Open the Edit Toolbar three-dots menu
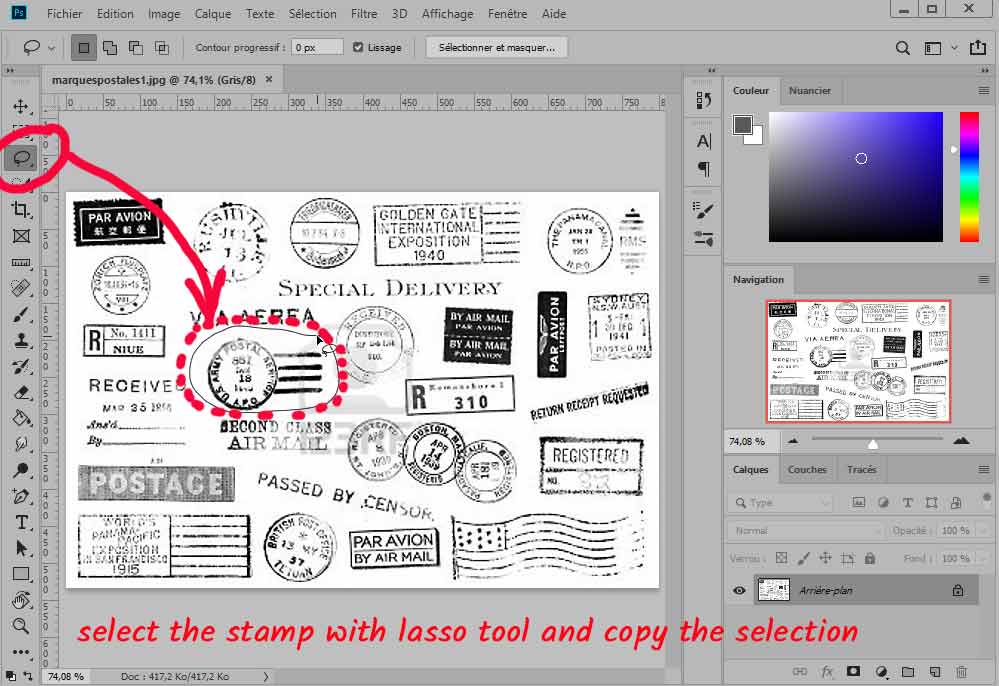999x686 pixels. point(21,652)
